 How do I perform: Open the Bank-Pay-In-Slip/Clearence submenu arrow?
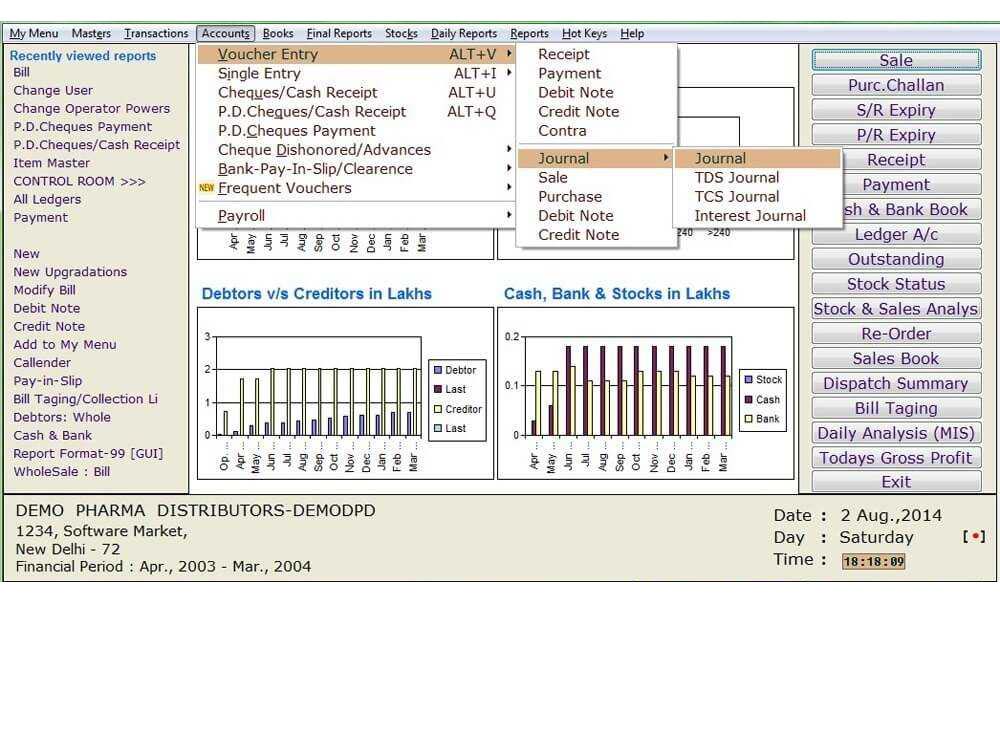(x=508, y=168)
